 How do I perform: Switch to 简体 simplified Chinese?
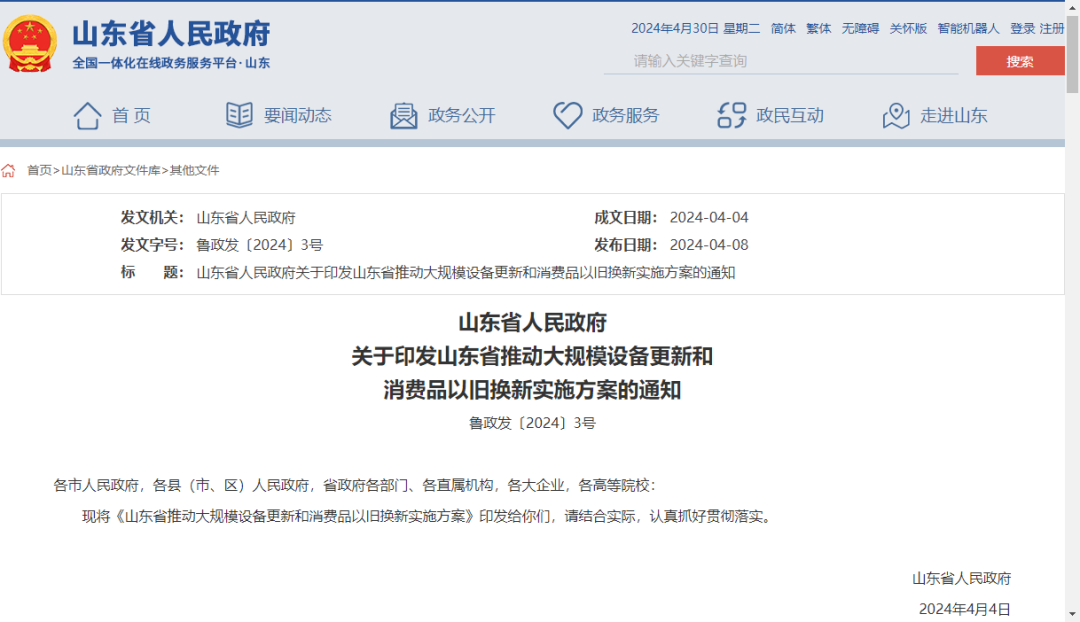pos(783,29)
